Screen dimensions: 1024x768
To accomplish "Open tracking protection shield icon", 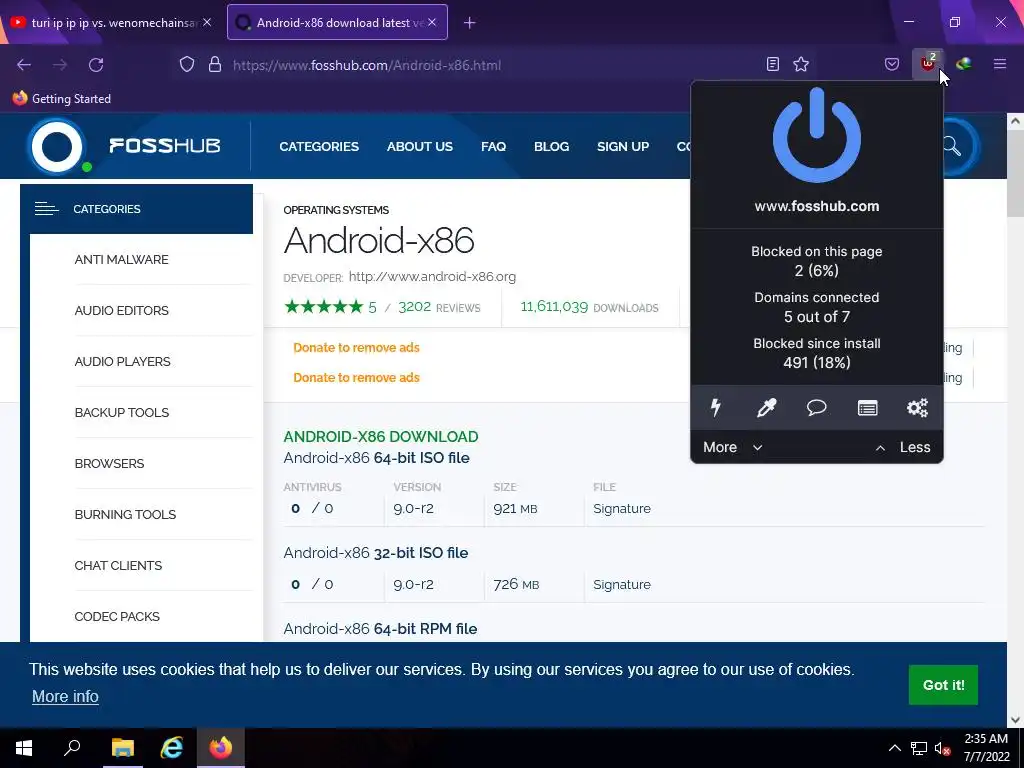I will (187, 64).
